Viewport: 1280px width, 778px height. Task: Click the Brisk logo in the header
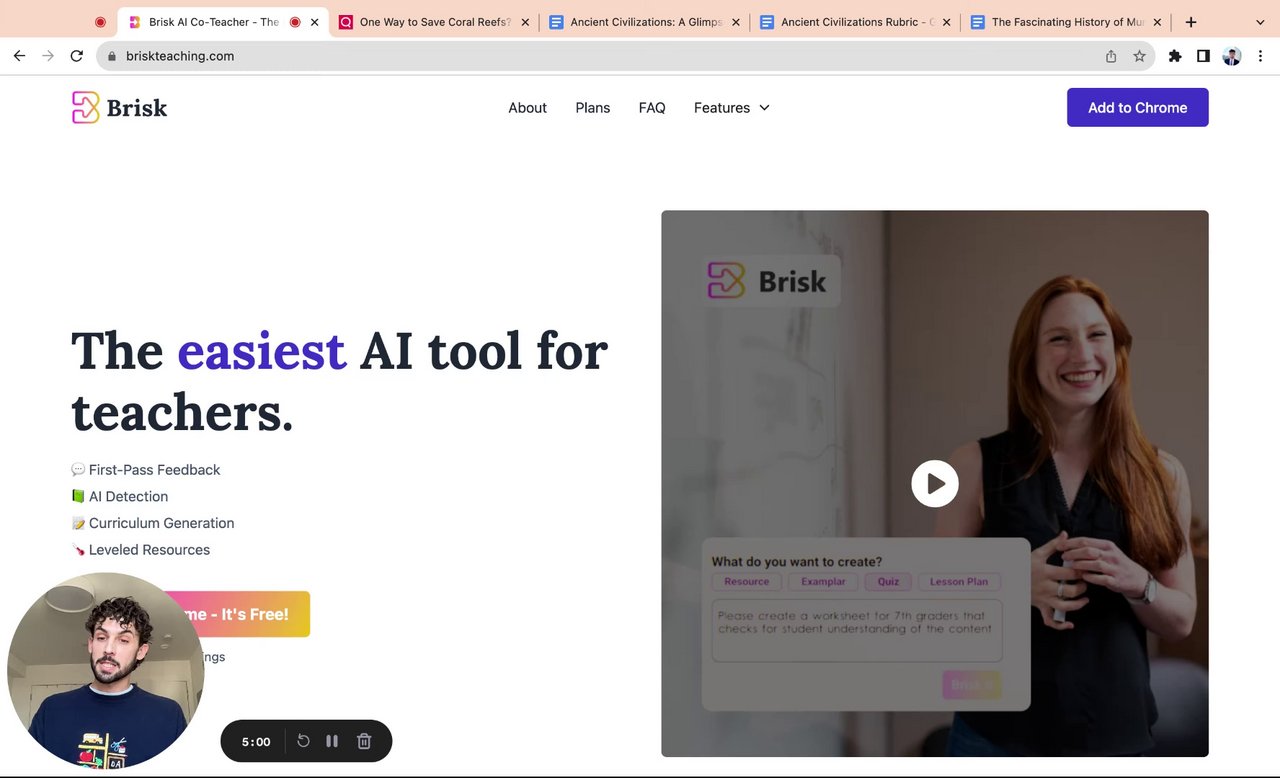click(120, 107)
